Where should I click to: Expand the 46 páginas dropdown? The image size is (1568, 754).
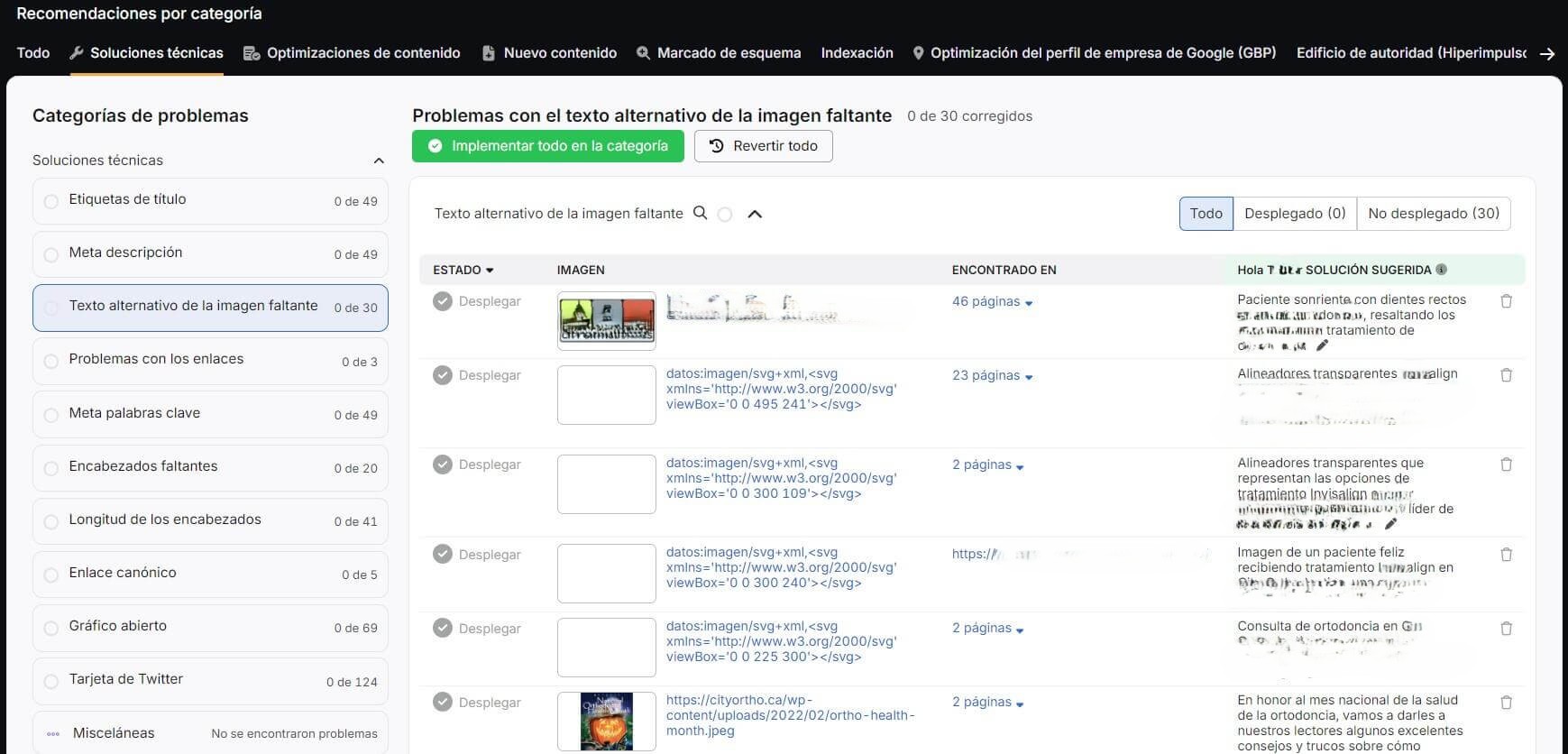point(992,302)
